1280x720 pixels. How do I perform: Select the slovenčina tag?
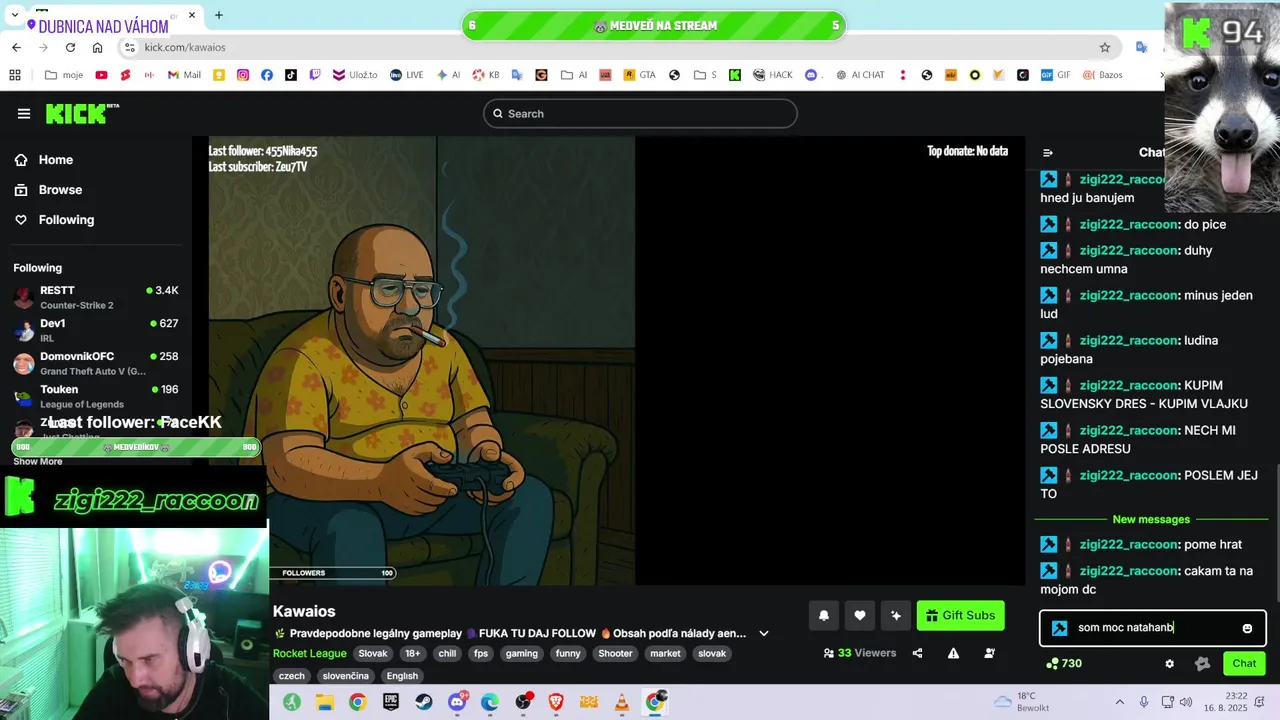(x=345, y=676)
